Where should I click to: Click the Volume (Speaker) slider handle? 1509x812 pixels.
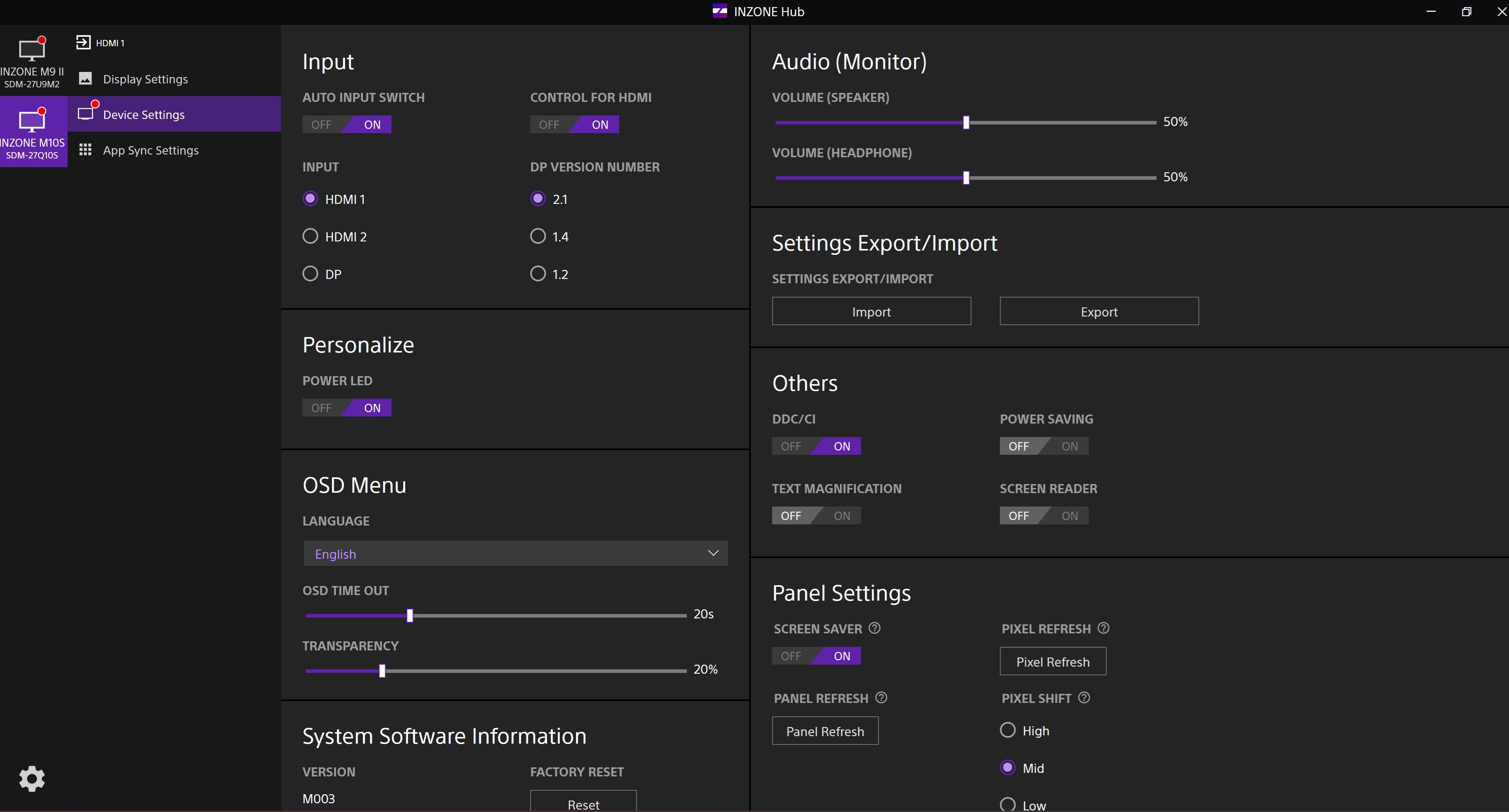point(966,122)
